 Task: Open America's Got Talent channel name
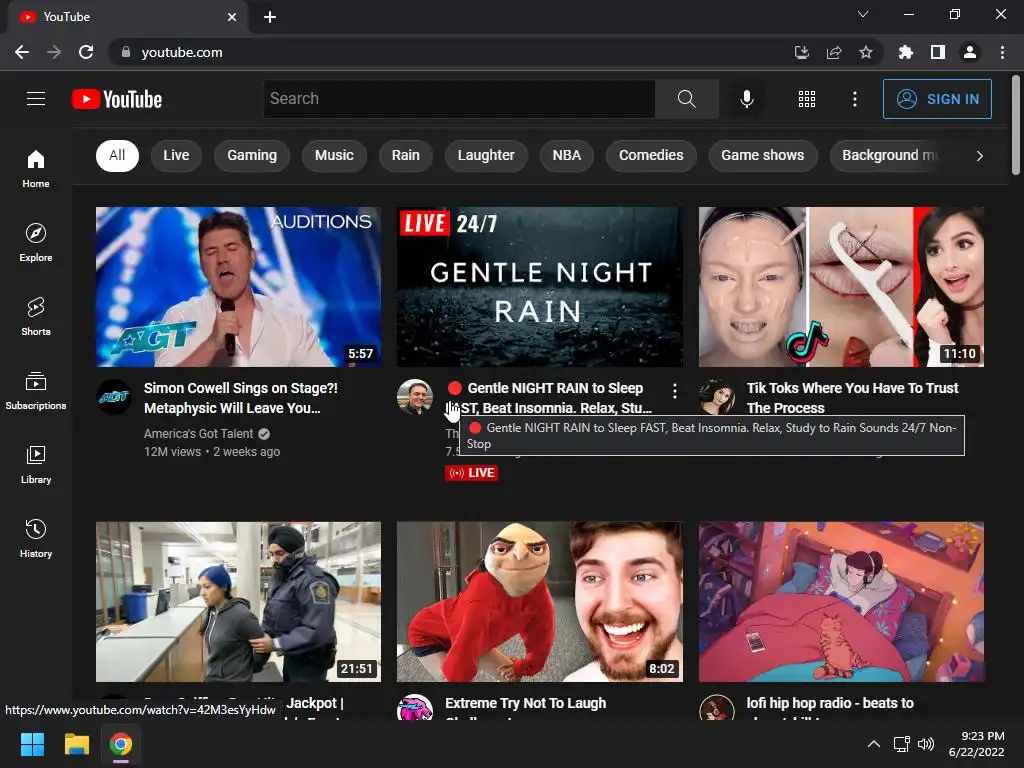click(x=199, y=434)
